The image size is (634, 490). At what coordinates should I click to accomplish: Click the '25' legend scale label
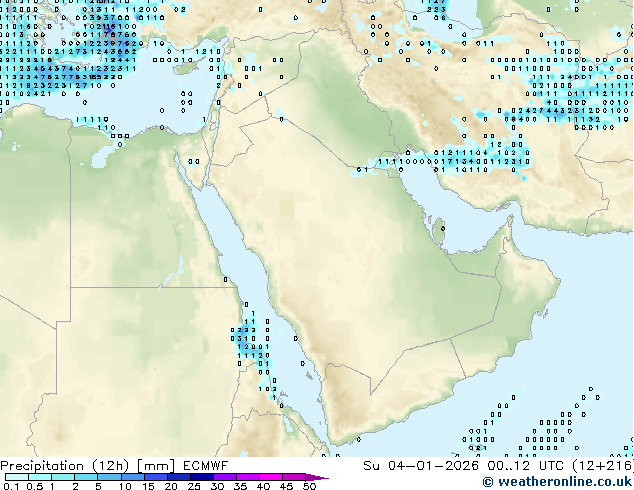(194, 486)
